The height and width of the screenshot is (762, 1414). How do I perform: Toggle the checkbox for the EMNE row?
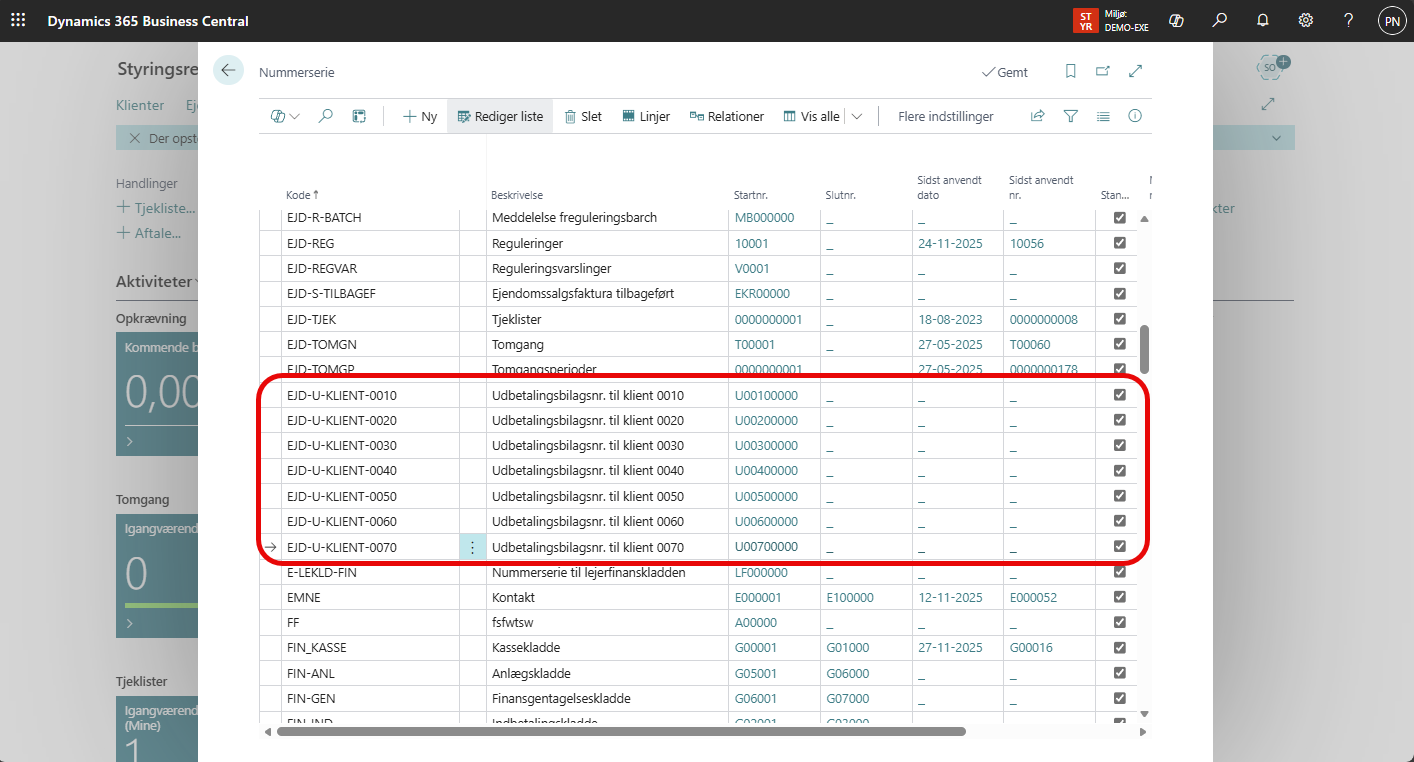(x=1119, y=597)
